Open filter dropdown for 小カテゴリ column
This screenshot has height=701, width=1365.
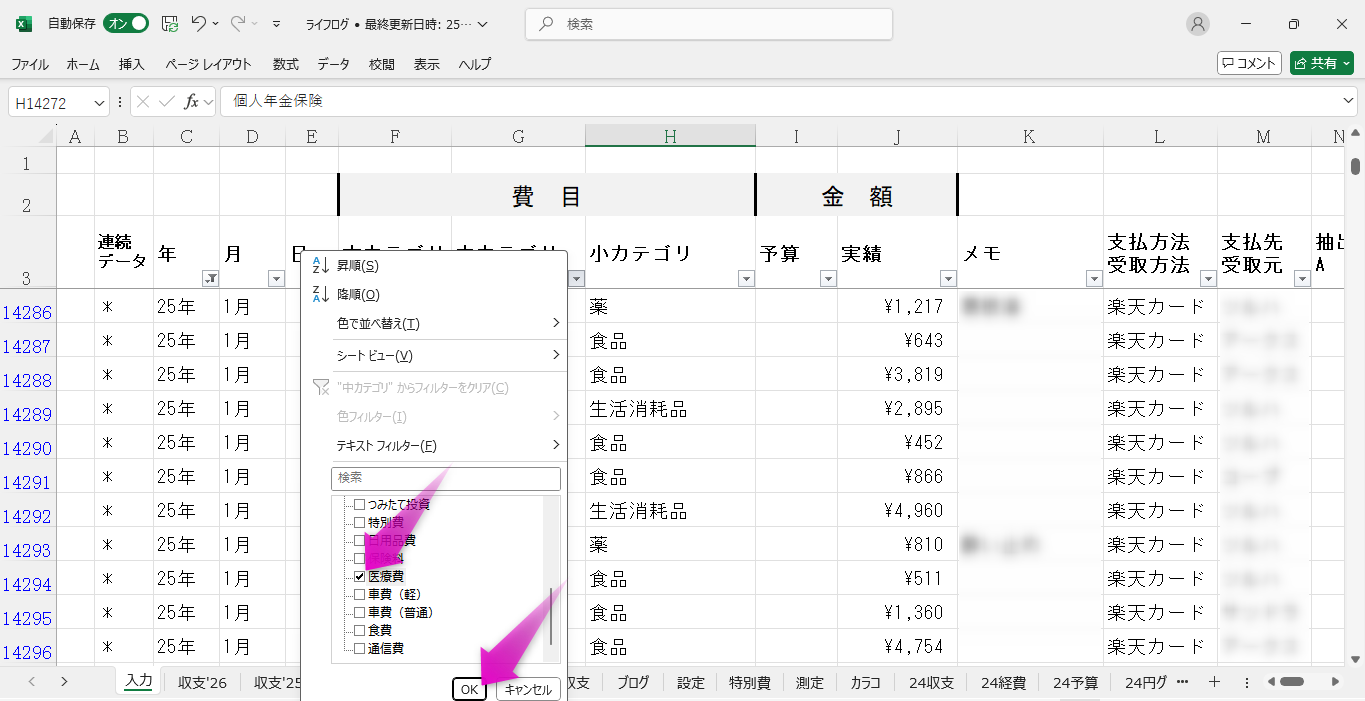point(746,279)
